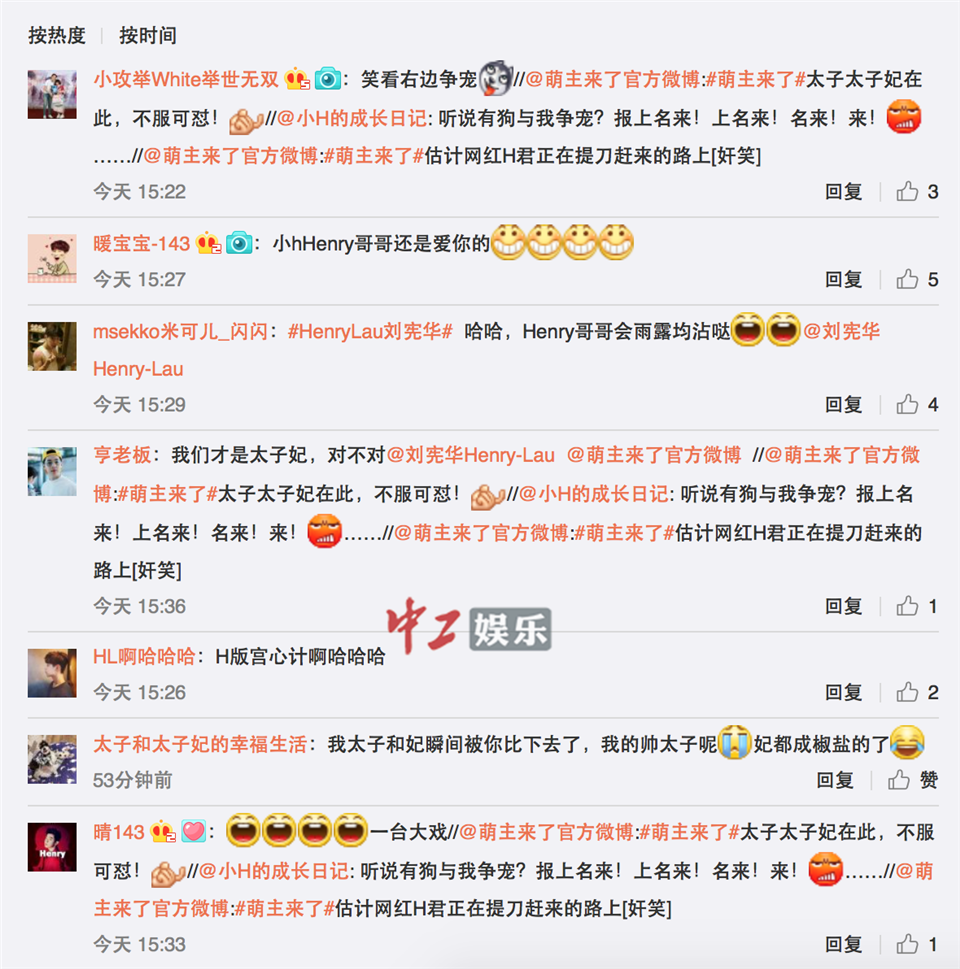Click the crown membership badge next to 晴143
960x969 pixels.
point(163,831)
